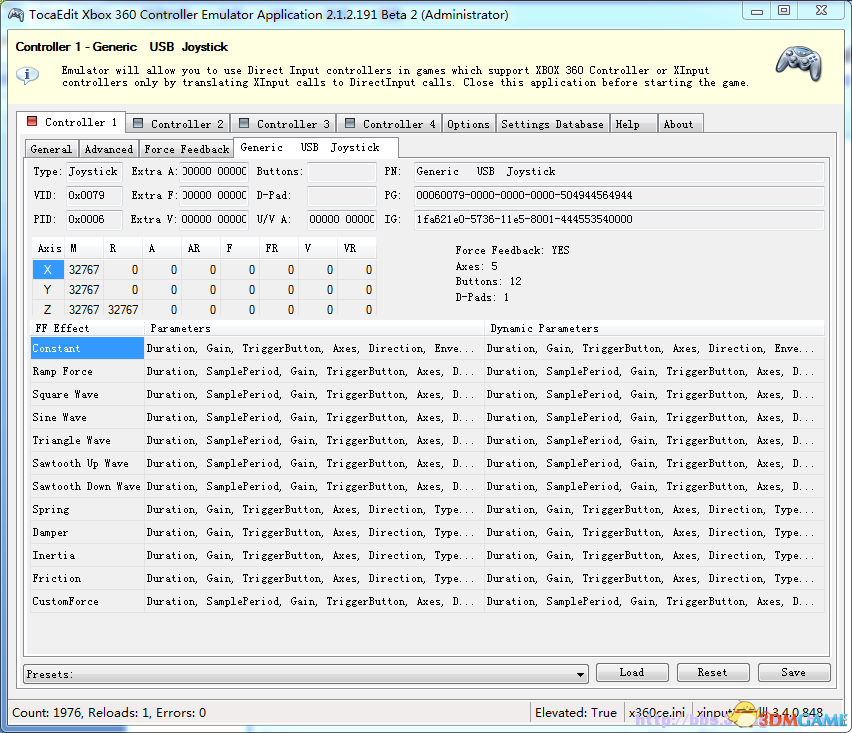This screenshot has height=733, width=852.
Task: Open the About tab
Action: click(x=681, y=123)
